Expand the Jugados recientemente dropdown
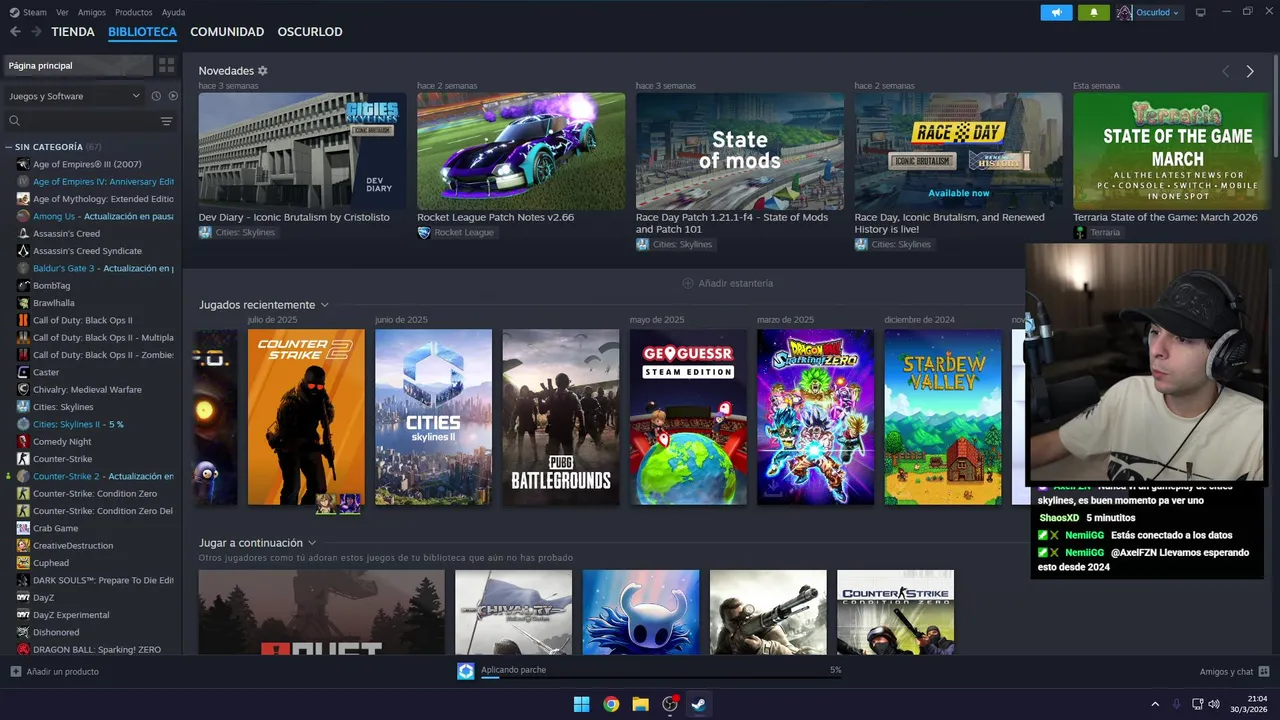Screen dimensions: 1280x720 pos(325,305)
